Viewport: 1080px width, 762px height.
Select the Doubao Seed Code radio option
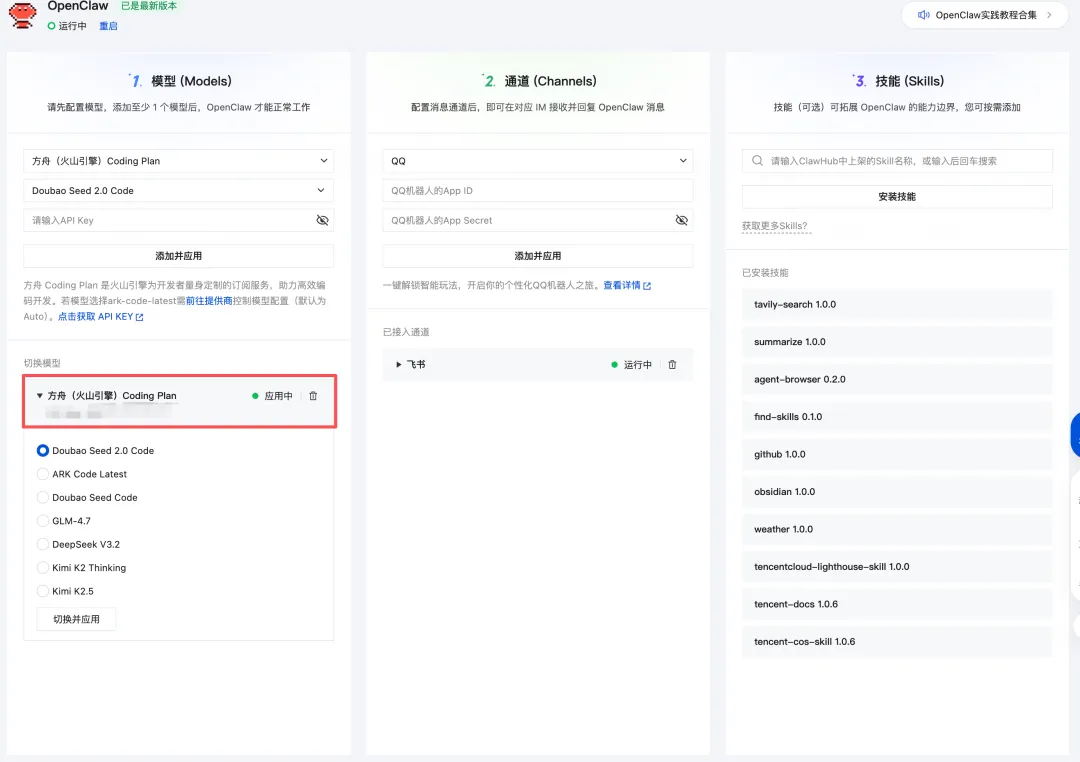coord(43,497)
